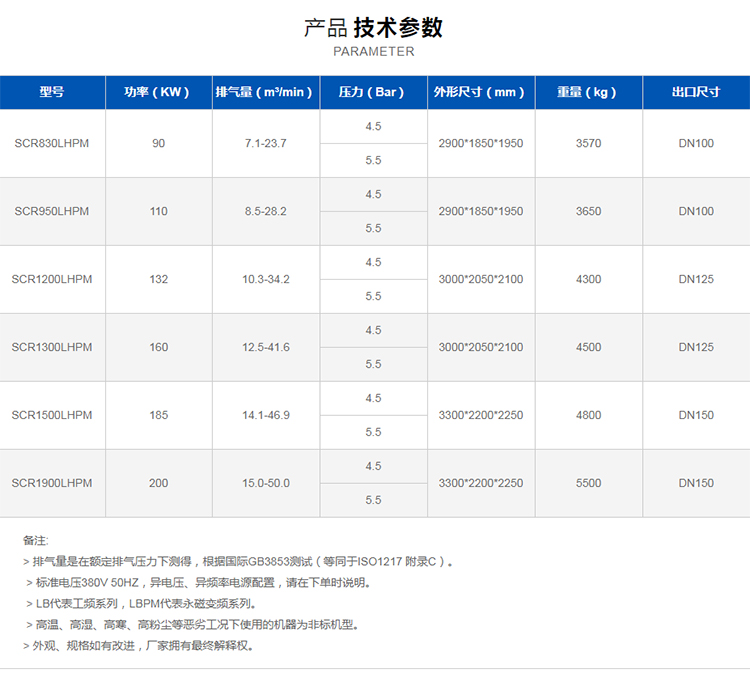Click the 重量（kg）column header

tap(588, 92)
